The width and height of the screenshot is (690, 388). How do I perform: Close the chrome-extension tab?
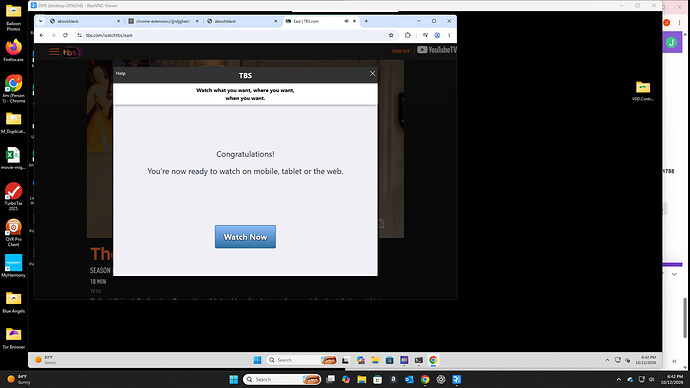pyautogui.click(x=197, y=21)
